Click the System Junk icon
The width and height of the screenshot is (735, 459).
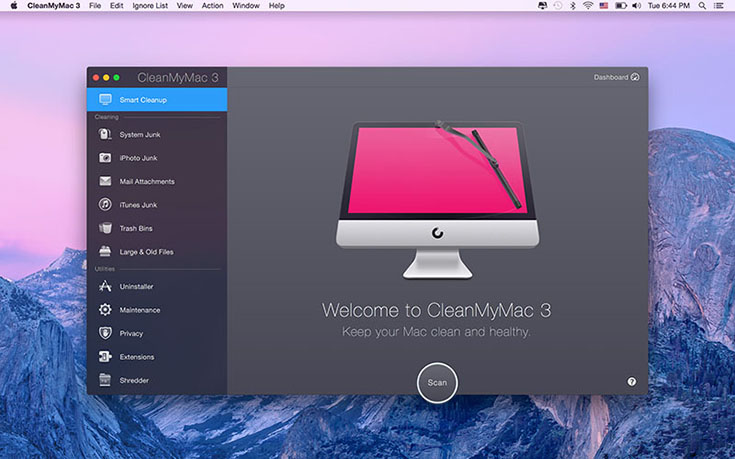coord(105,135)
